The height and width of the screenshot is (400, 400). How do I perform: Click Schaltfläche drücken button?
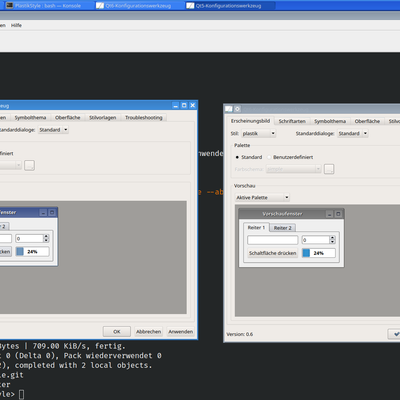click(273, 253)
